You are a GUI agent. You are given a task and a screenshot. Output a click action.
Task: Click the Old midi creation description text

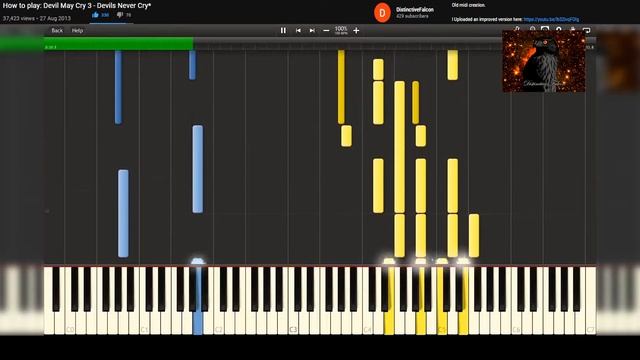pyautogui.click(x=469, y=5)
